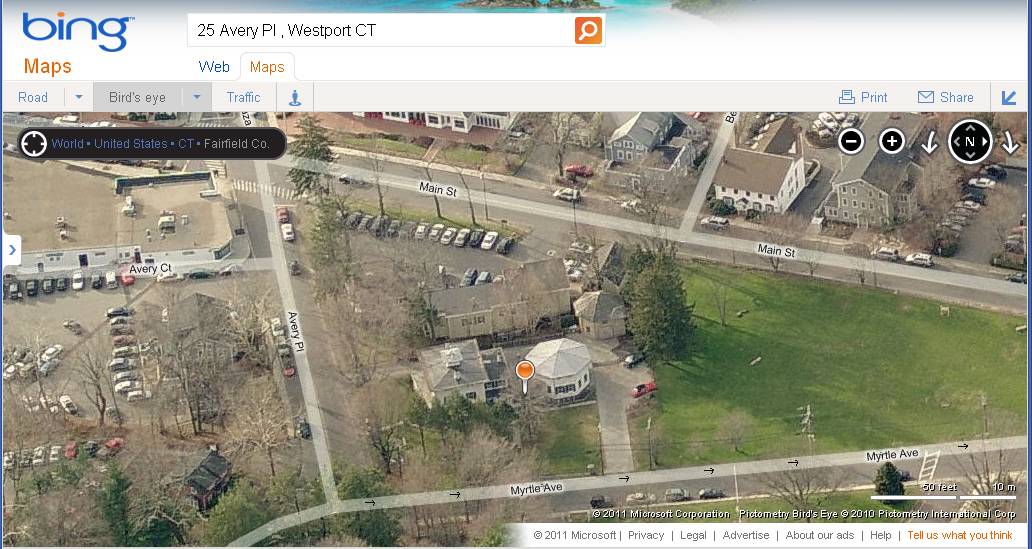
Task: Click the Share envelope icon
Action: [x=926, y=97]
